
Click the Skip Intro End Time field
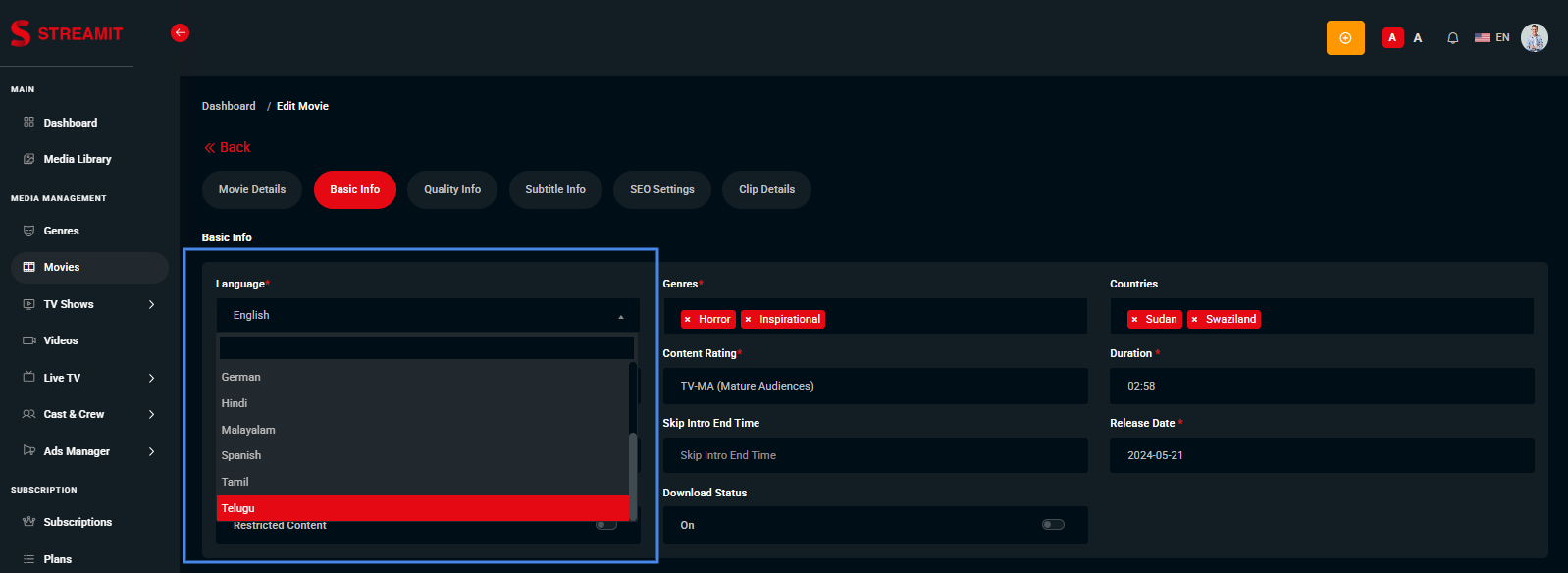(x=874, y=455)
